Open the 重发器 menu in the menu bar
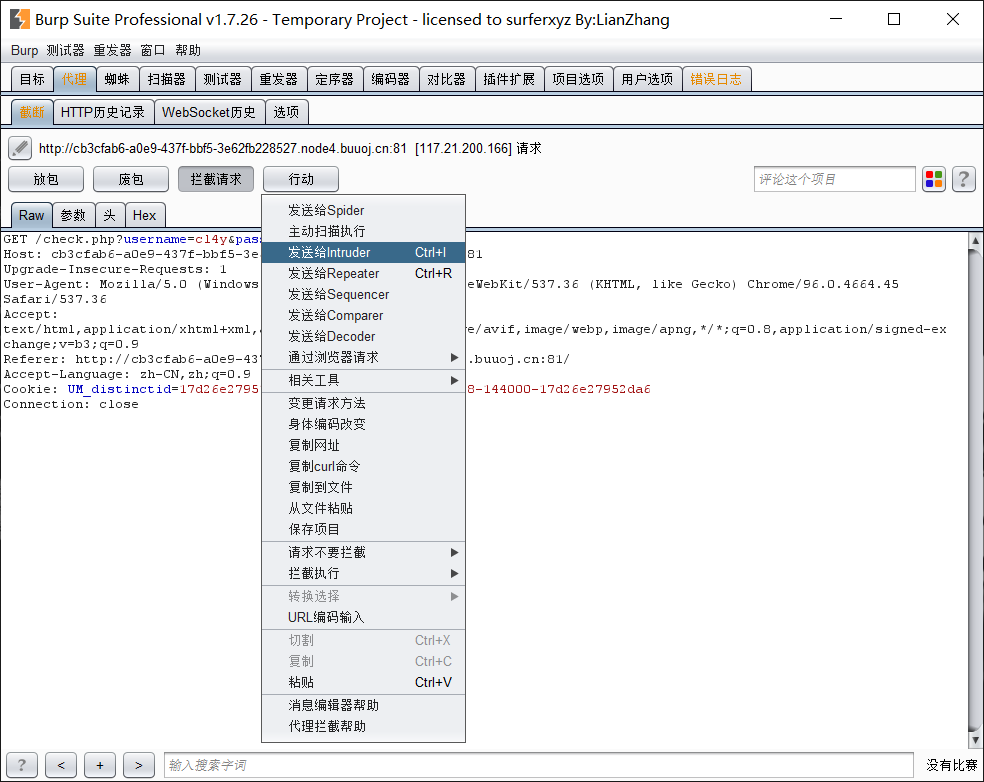 pos(112,50)
